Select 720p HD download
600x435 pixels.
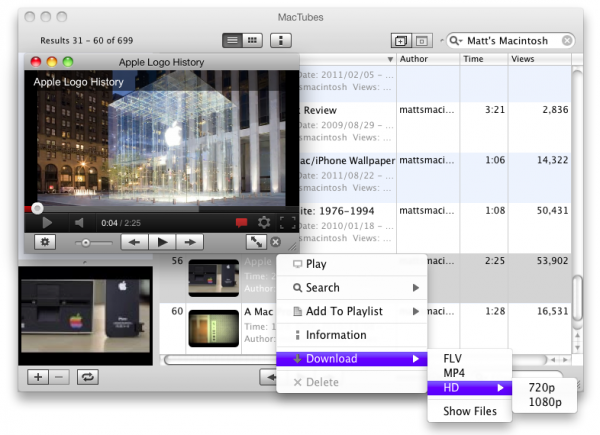tap(544, 388)
